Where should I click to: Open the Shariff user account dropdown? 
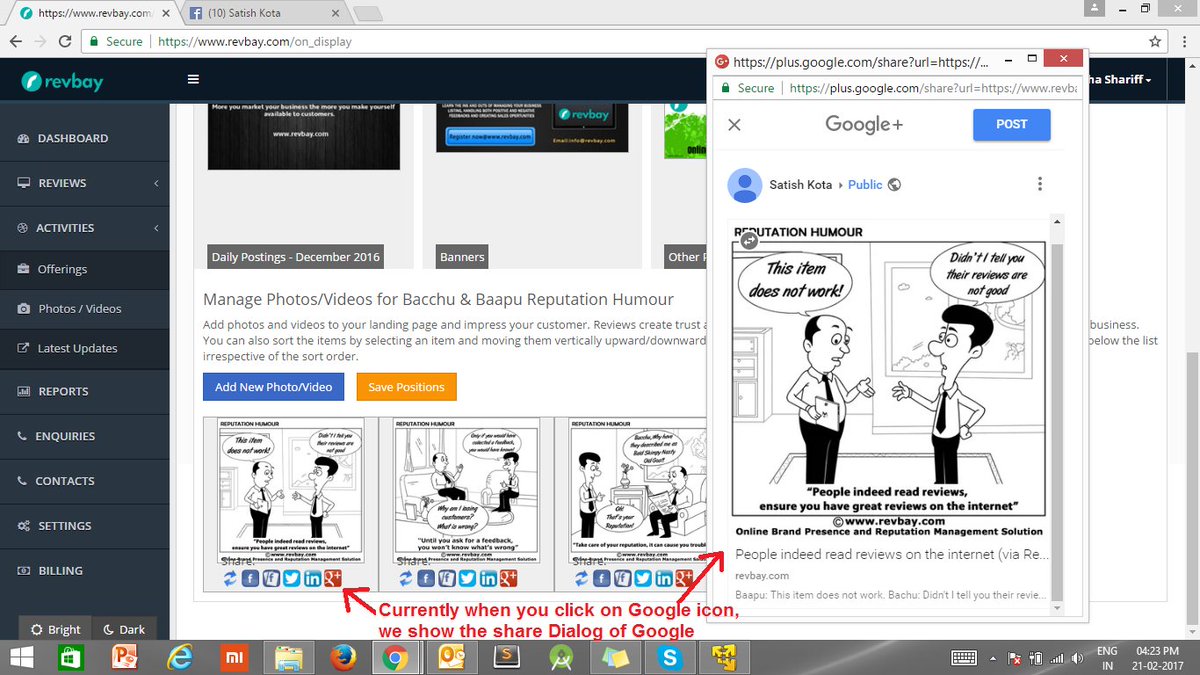pos(1122,80)
